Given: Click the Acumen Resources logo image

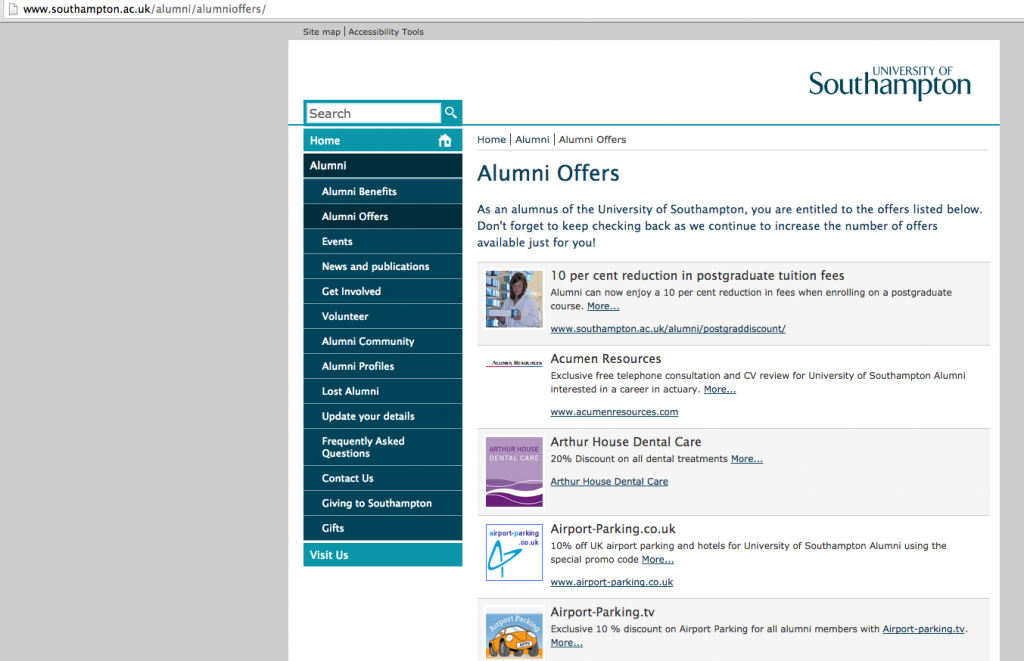Looking at the screenshot, I should coord(514,363).
